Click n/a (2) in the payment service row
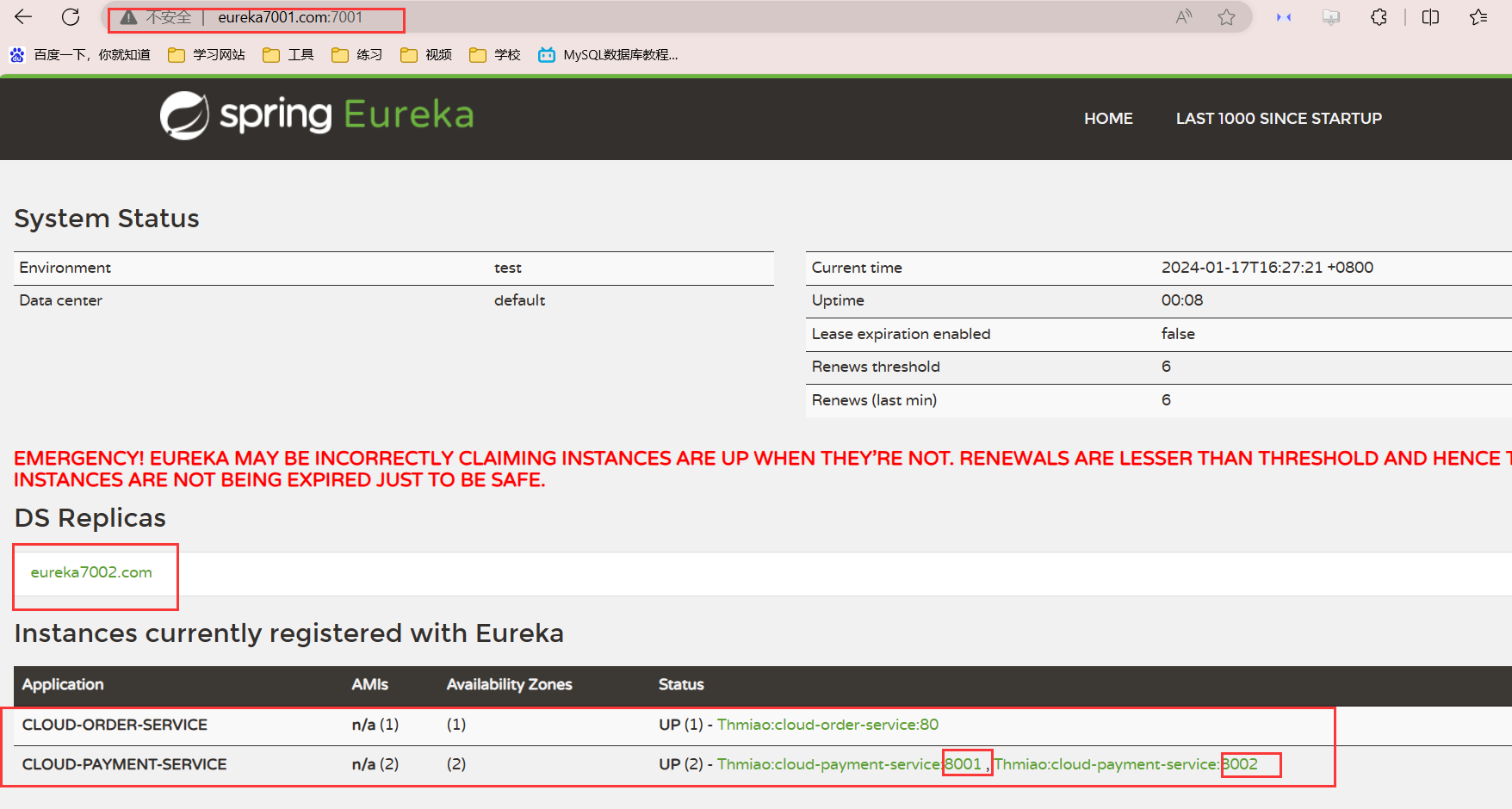The height and width of the screenshot is (809, 1512). 375,764
